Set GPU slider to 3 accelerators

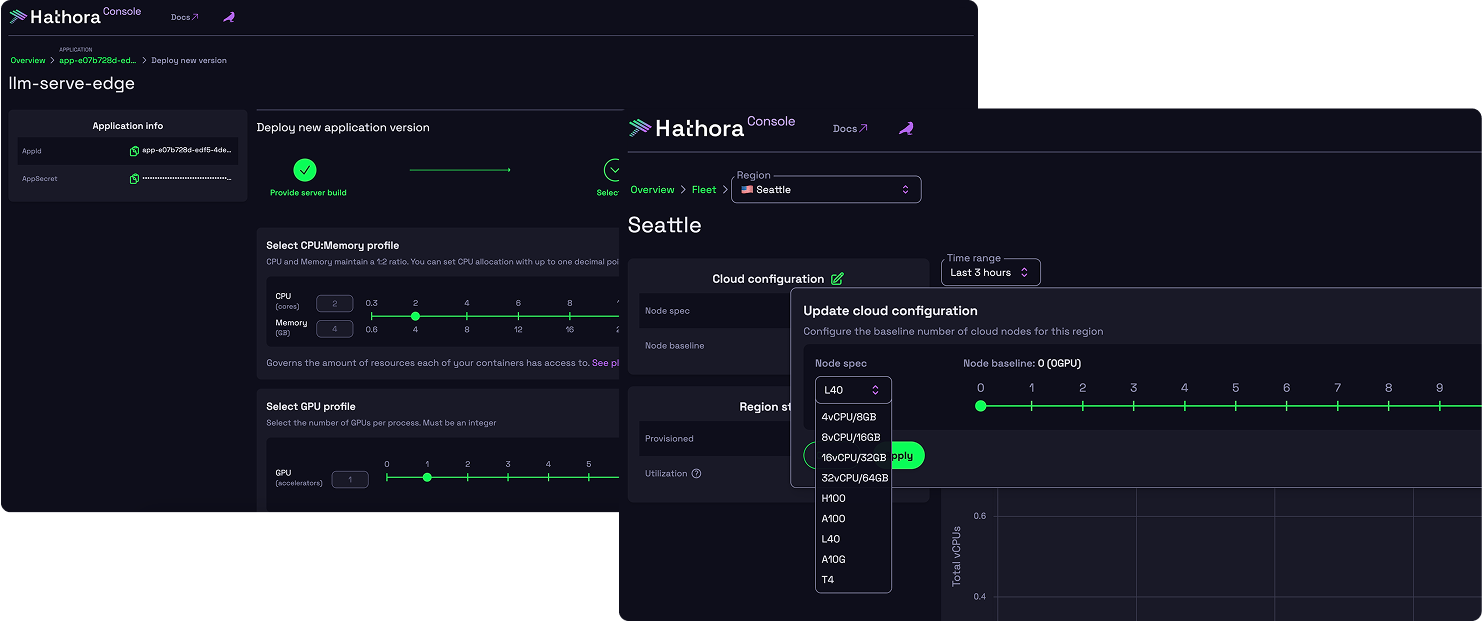pos(508,478)
